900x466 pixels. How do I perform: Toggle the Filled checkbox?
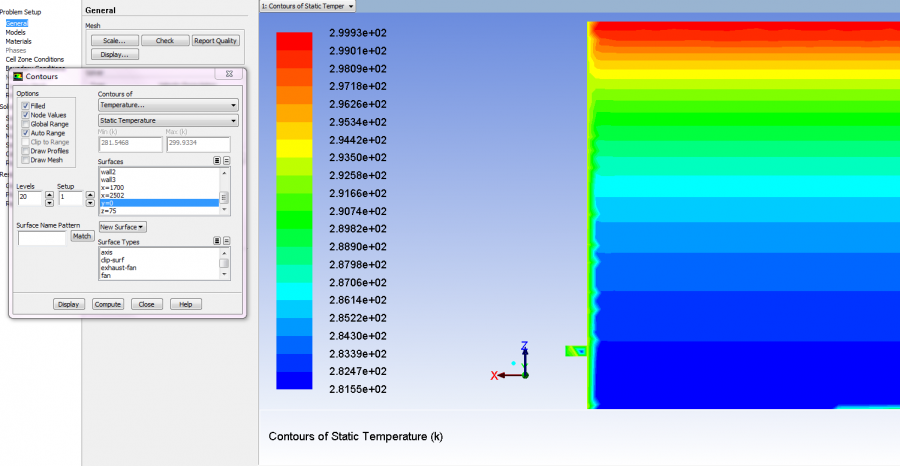[x=25, y=105]
